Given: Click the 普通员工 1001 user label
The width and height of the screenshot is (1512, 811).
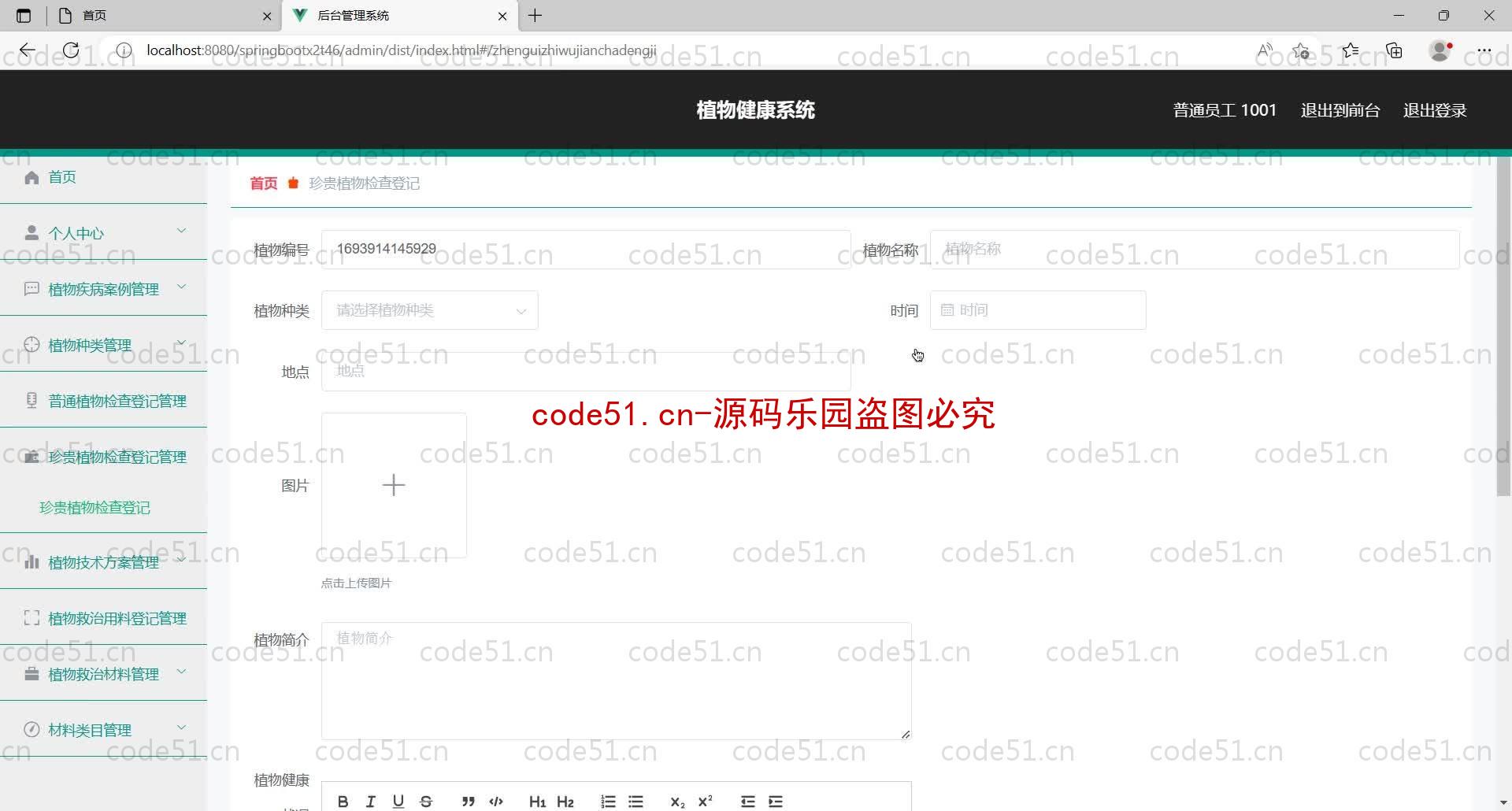Looking at the screenshot, I should point(1225,110).
